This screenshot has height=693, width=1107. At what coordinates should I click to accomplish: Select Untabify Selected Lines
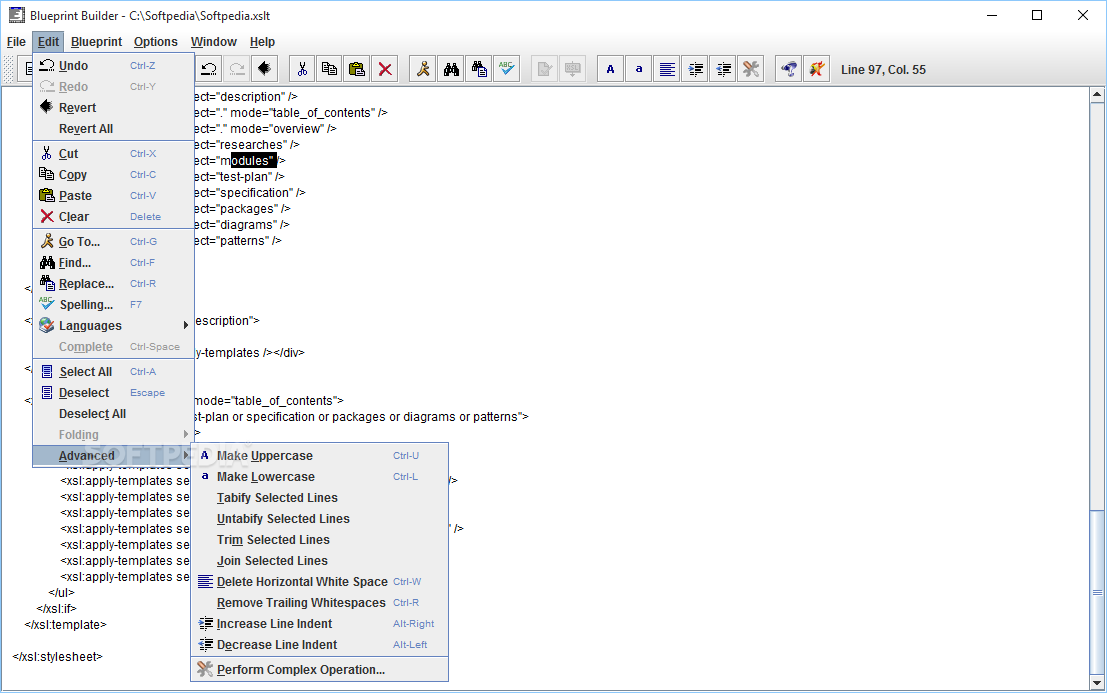pos(319,519)
